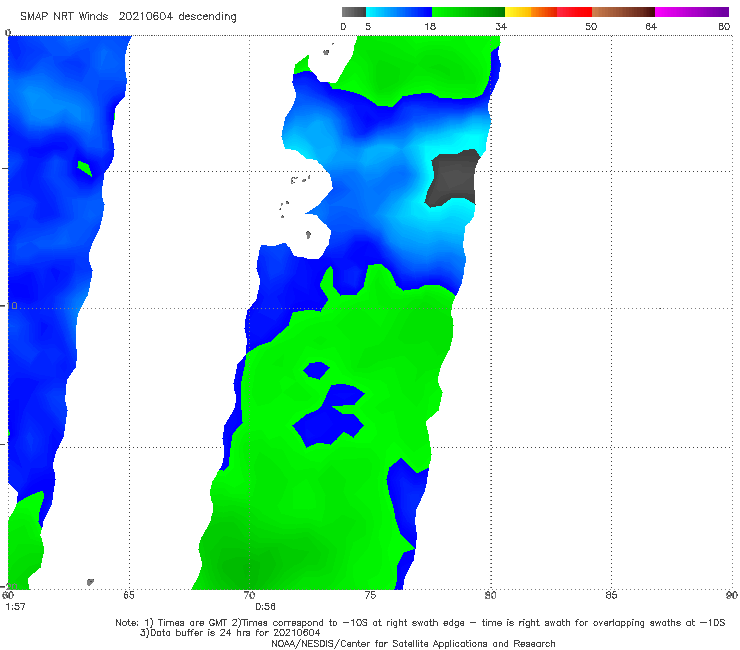Click the magenta-purple colorbar segment
The width and height of the screenshot is (740, 650).
point(692,12)
